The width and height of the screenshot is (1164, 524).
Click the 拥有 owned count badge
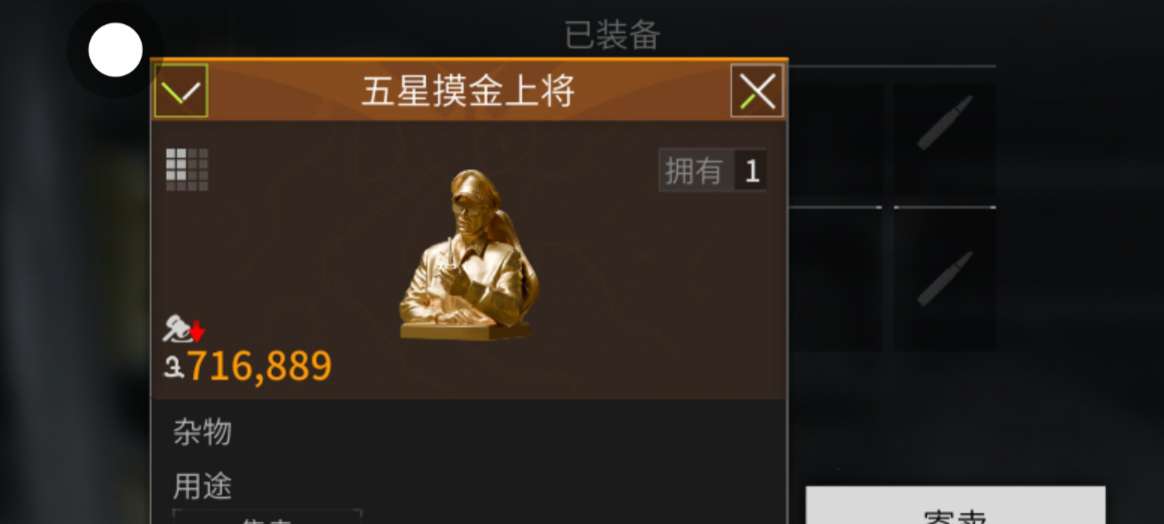point(713,171)
